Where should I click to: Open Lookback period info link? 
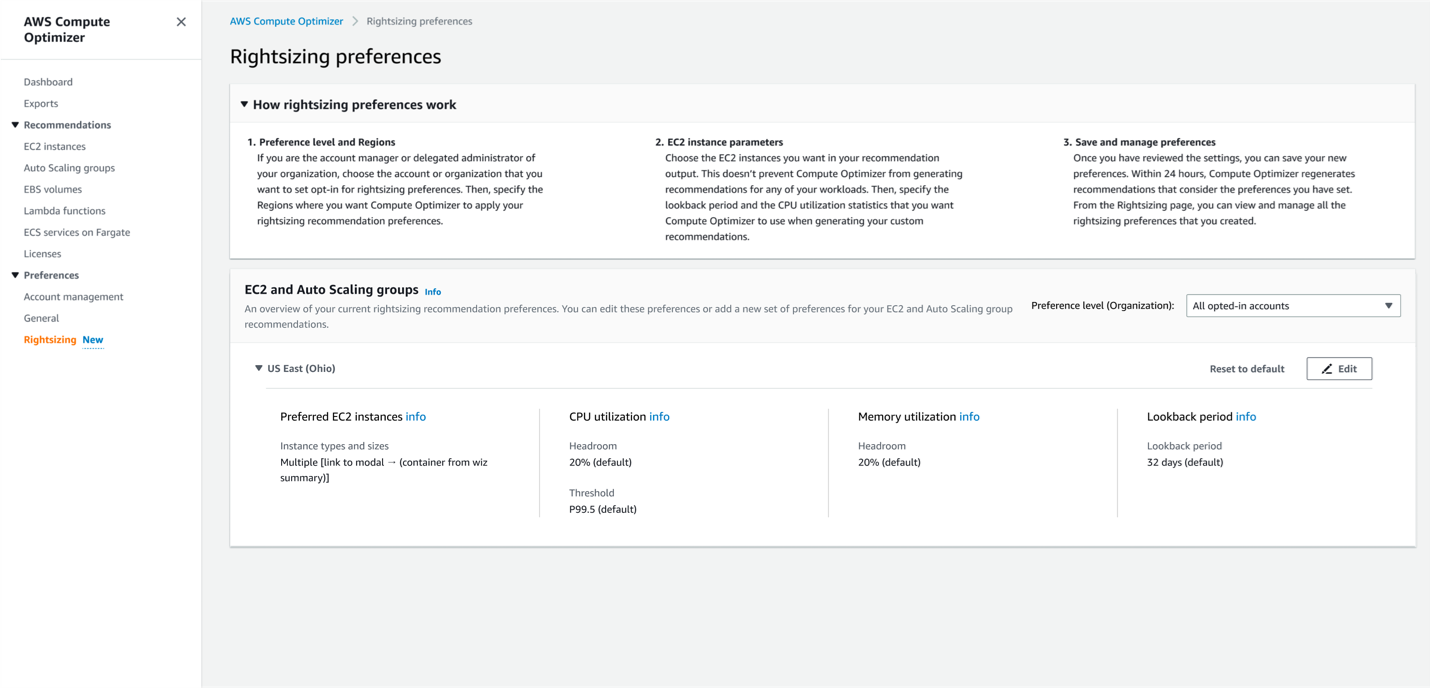pyautogui.click(x=1246, y=417)
